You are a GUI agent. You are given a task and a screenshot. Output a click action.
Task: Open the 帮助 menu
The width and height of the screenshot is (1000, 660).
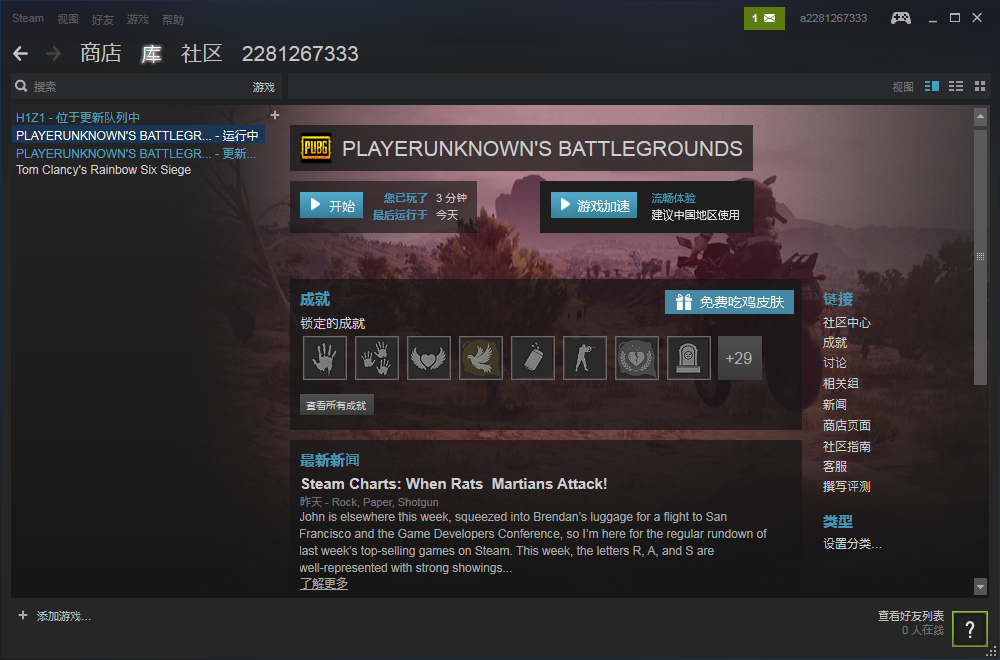point(172,19)
